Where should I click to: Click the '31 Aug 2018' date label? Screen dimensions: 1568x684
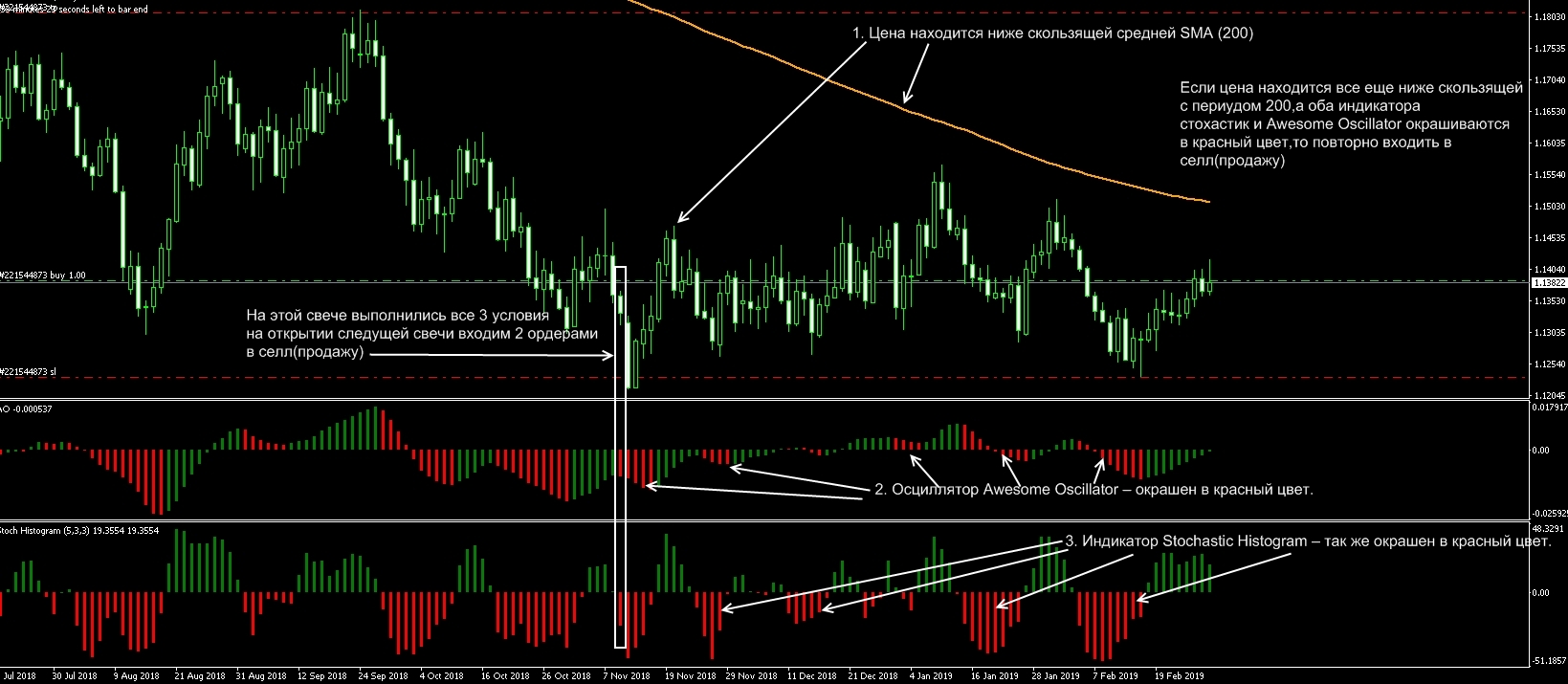[261, 676]
